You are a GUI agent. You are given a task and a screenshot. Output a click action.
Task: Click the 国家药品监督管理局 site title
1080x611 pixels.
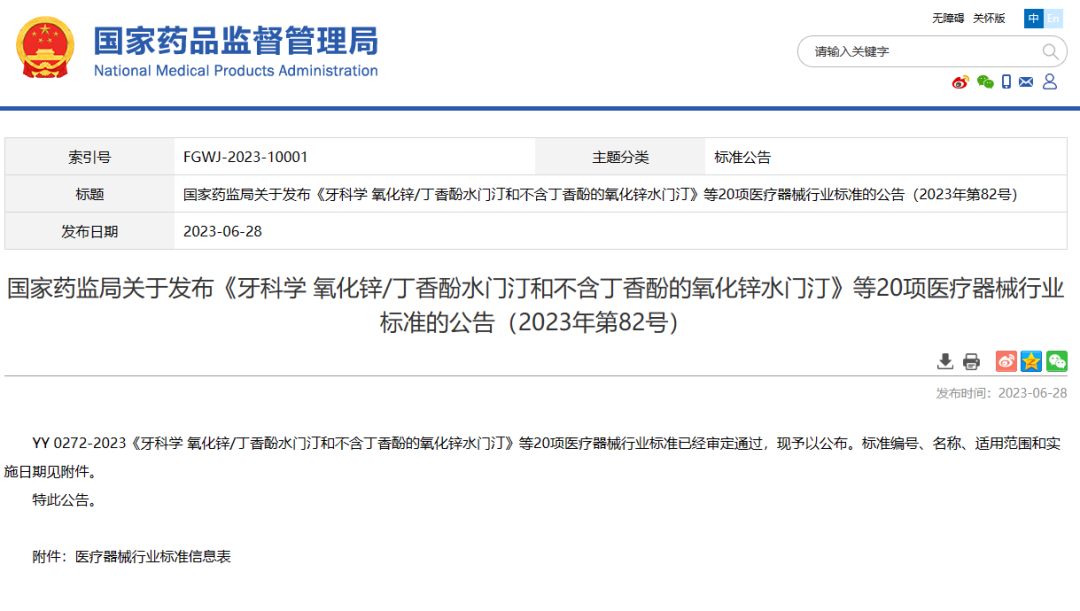pos(236,42)
